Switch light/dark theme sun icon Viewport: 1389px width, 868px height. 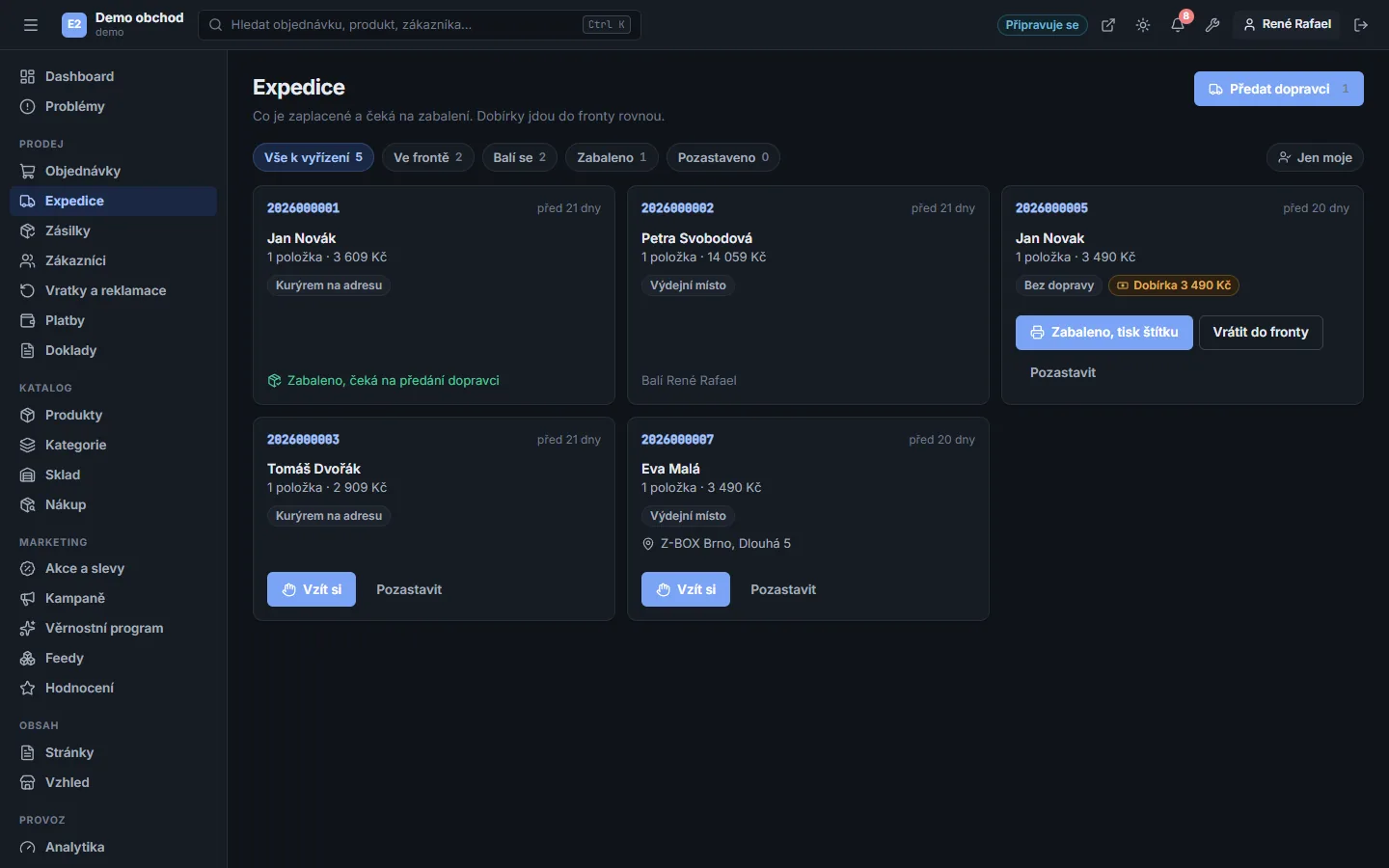point(1143,25)
